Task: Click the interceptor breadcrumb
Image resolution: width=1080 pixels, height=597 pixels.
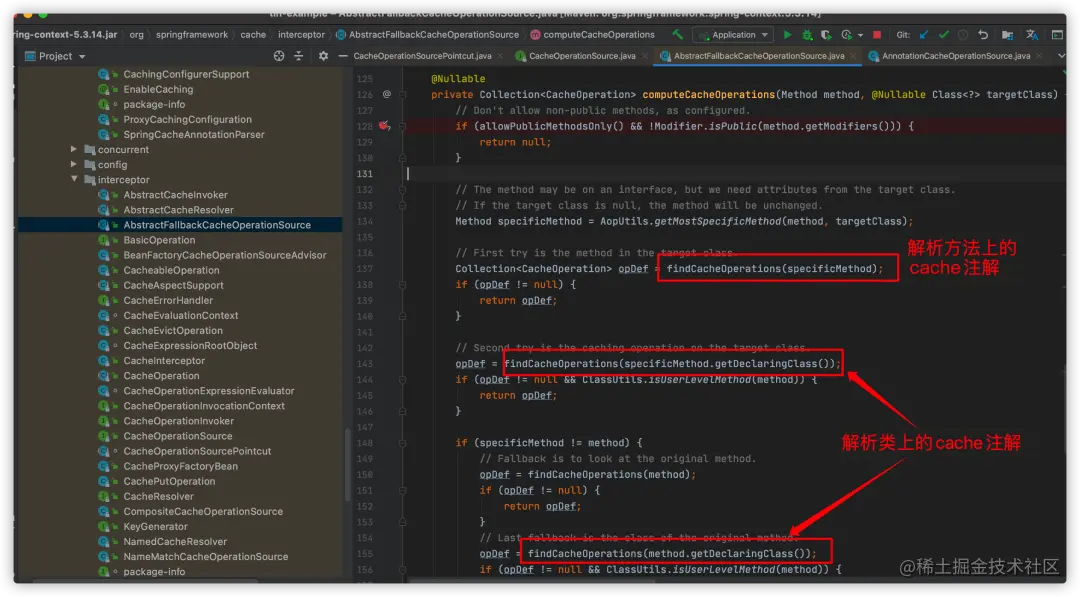Action: [x=301, y=34]
